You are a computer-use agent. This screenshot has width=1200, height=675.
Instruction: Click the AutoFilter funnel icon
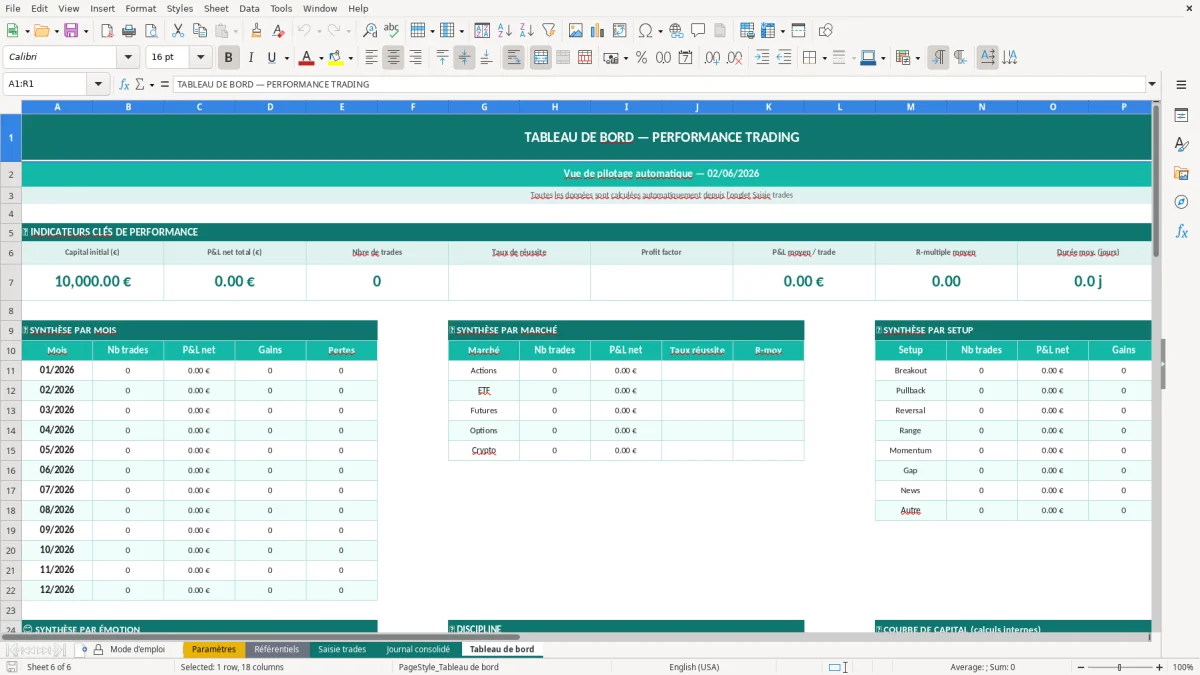click(x=549, y=31)
